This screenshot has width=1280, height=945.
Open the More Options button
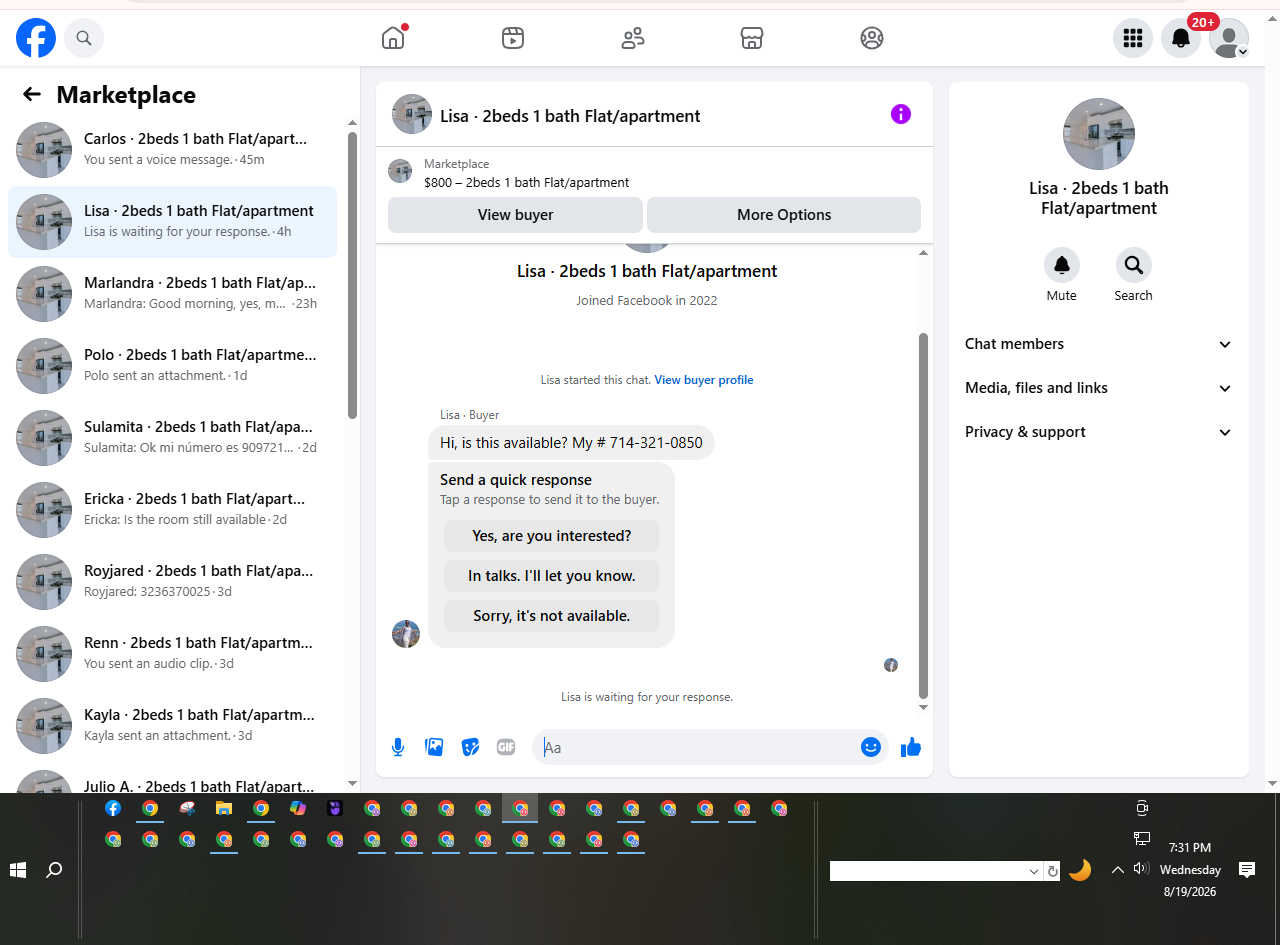pos(784,215)
